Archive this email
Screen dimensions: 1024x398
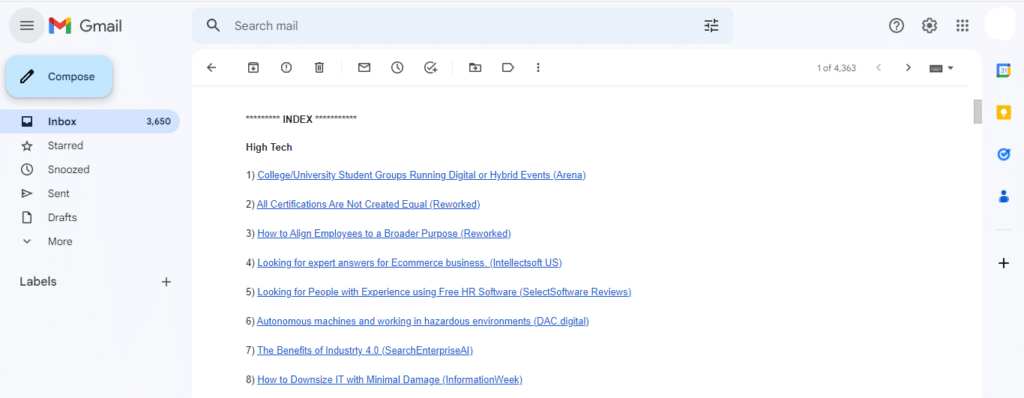point(253,67)
